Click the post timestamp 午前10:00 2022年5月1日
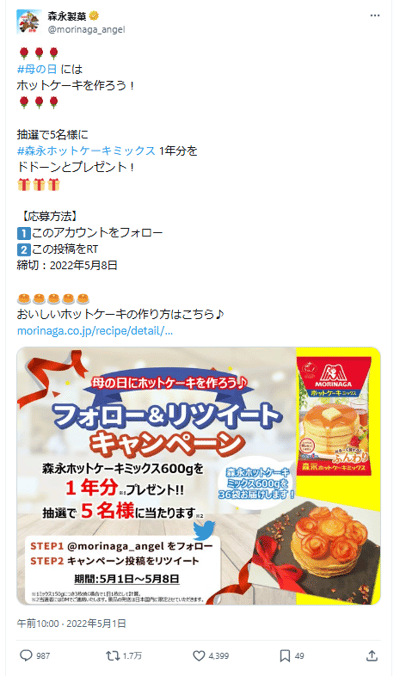 click(72, 623)
